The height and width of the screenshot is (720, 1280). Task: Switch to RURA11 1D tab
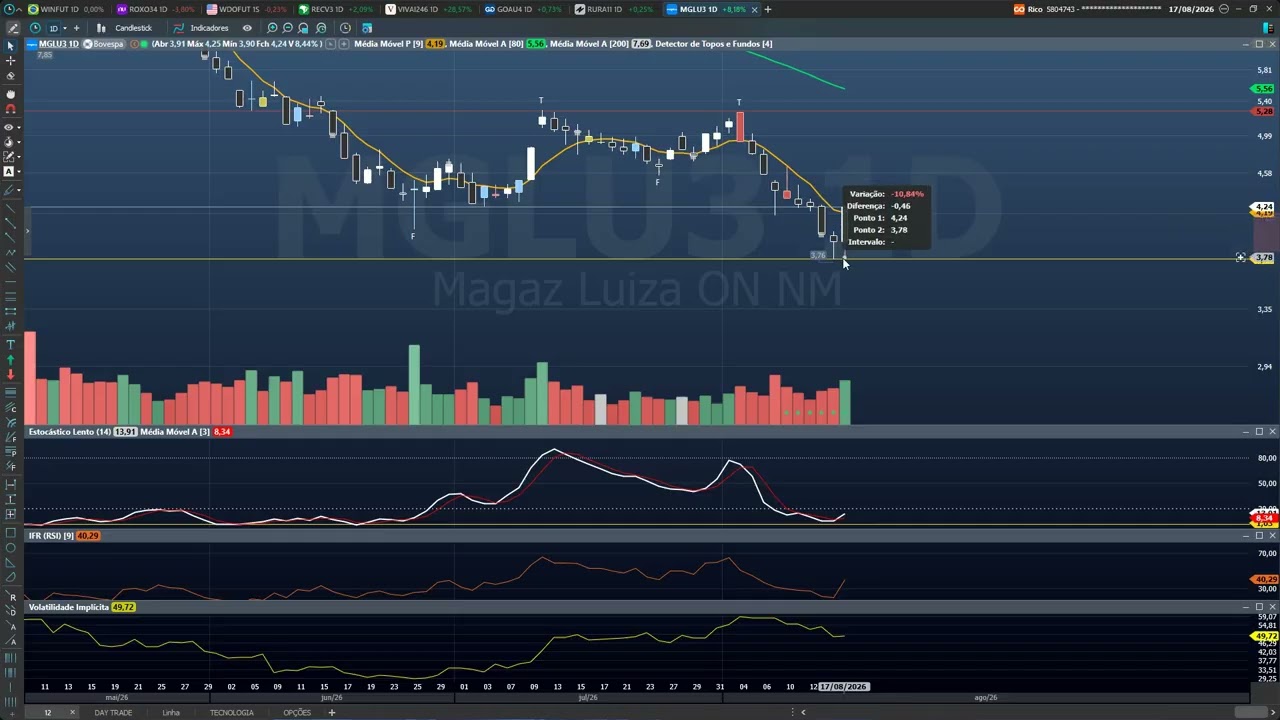tap(614, 9)
